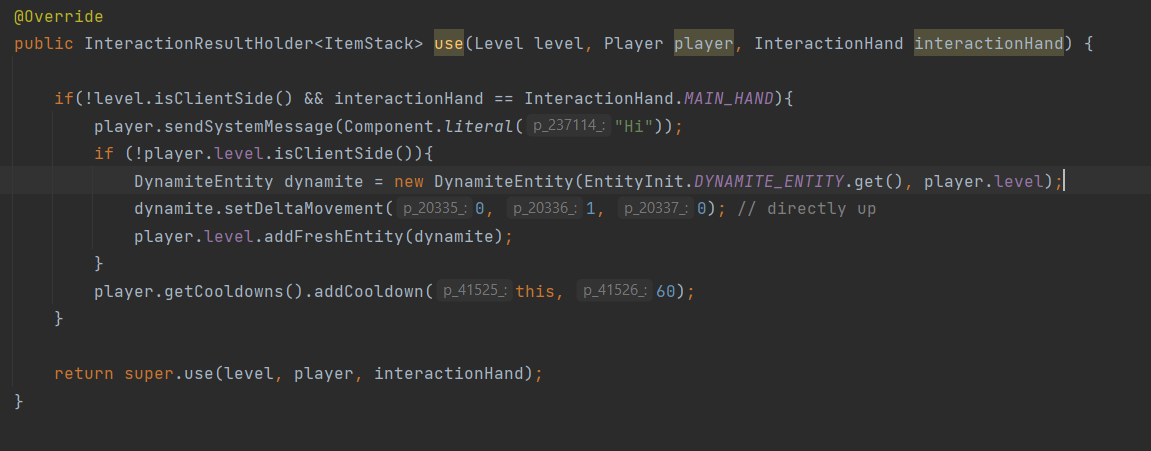
Task: Click the p_20337_ parameter hint
Action: coord(655,209)
